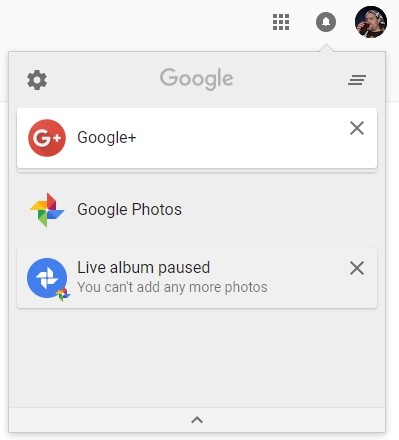The width and height of the screenshot is (399, 440).
Task: Click the red Google+ logo icon
Action: click(x=47, y=138)
